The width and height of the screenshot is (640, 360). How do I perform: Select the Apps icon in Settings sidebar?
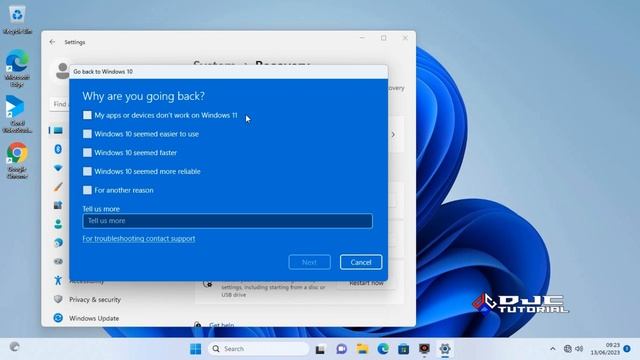click(58, 205)
